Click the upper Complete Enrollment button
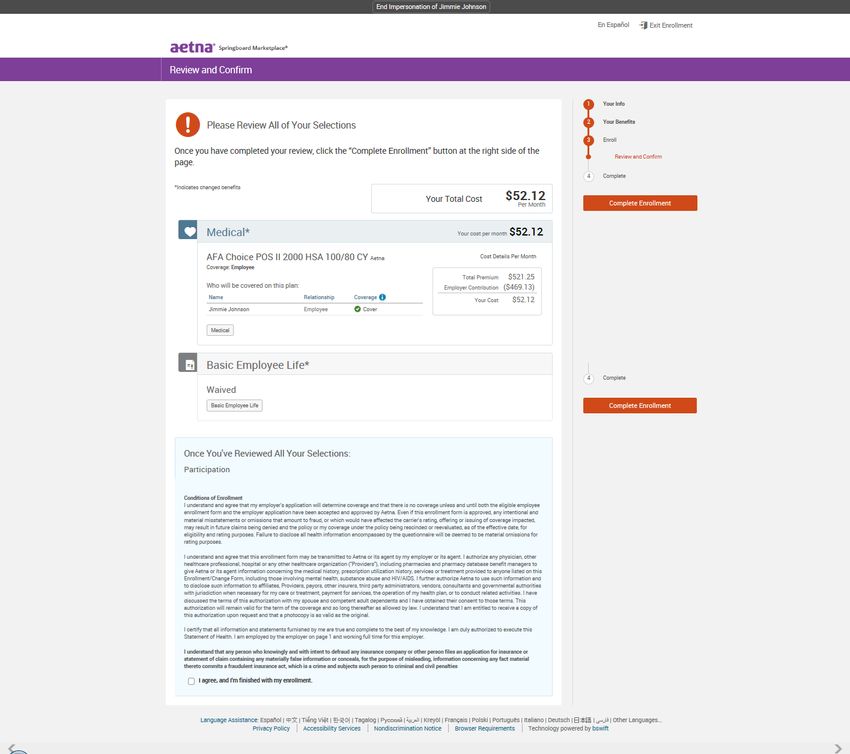Image resolution: width=850 pixels, height=754 pixels. pos(640,203)
